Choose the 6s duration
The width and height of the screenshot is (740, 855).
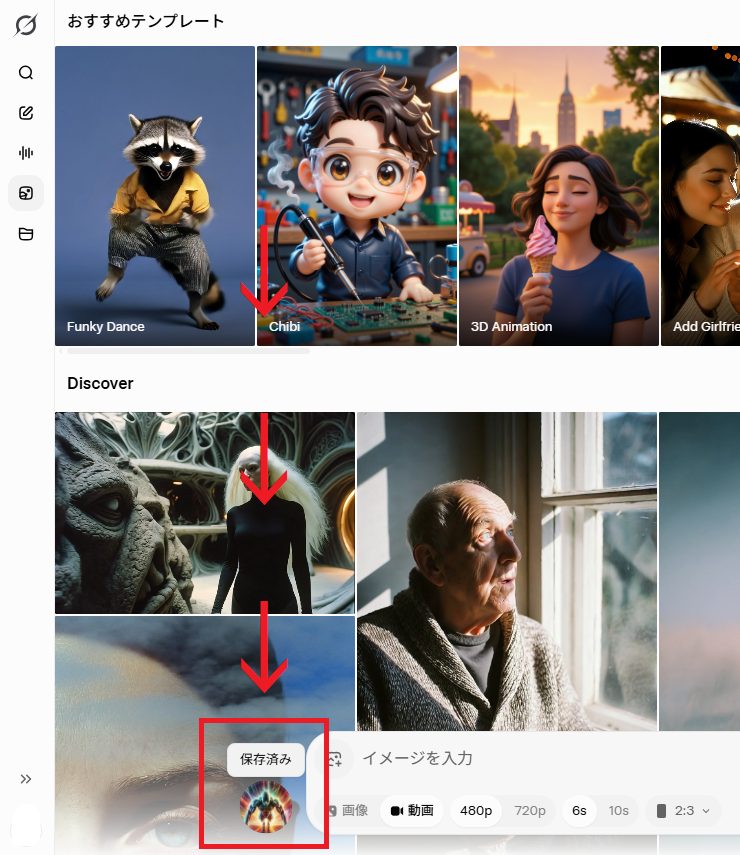579,811
